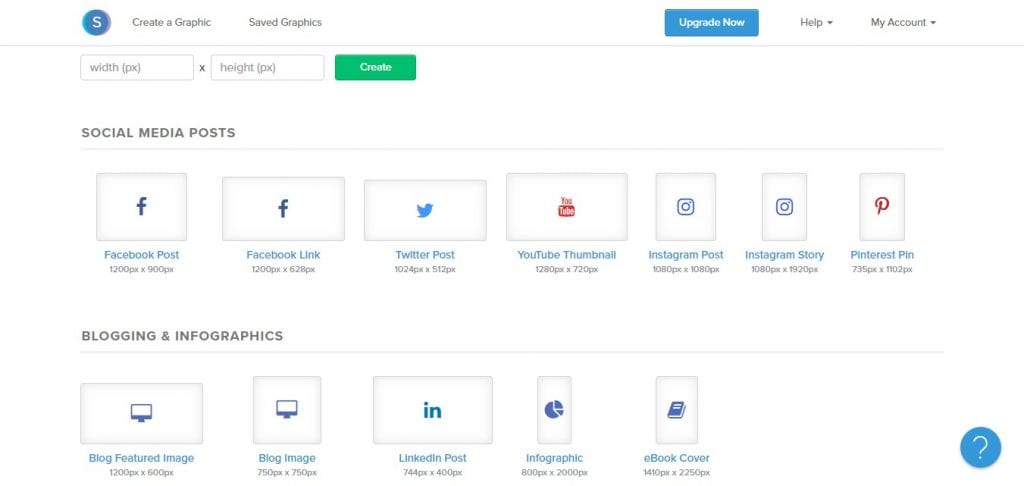Pick the Infographic pie chart icon
Image resolution: width=1024 pixels, height=486 pixels.
point(554,410)
